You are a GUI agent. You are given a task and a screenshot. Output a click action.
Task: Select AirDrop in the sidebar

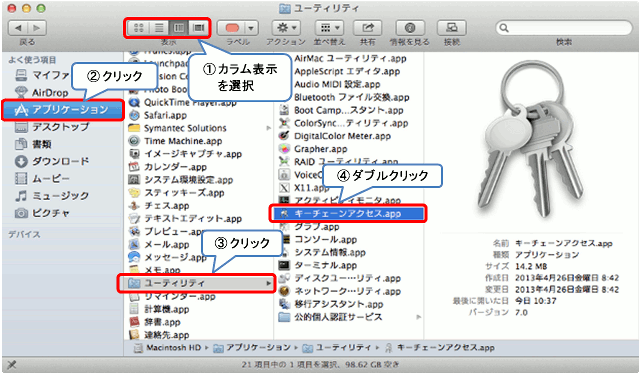point(42,93)
